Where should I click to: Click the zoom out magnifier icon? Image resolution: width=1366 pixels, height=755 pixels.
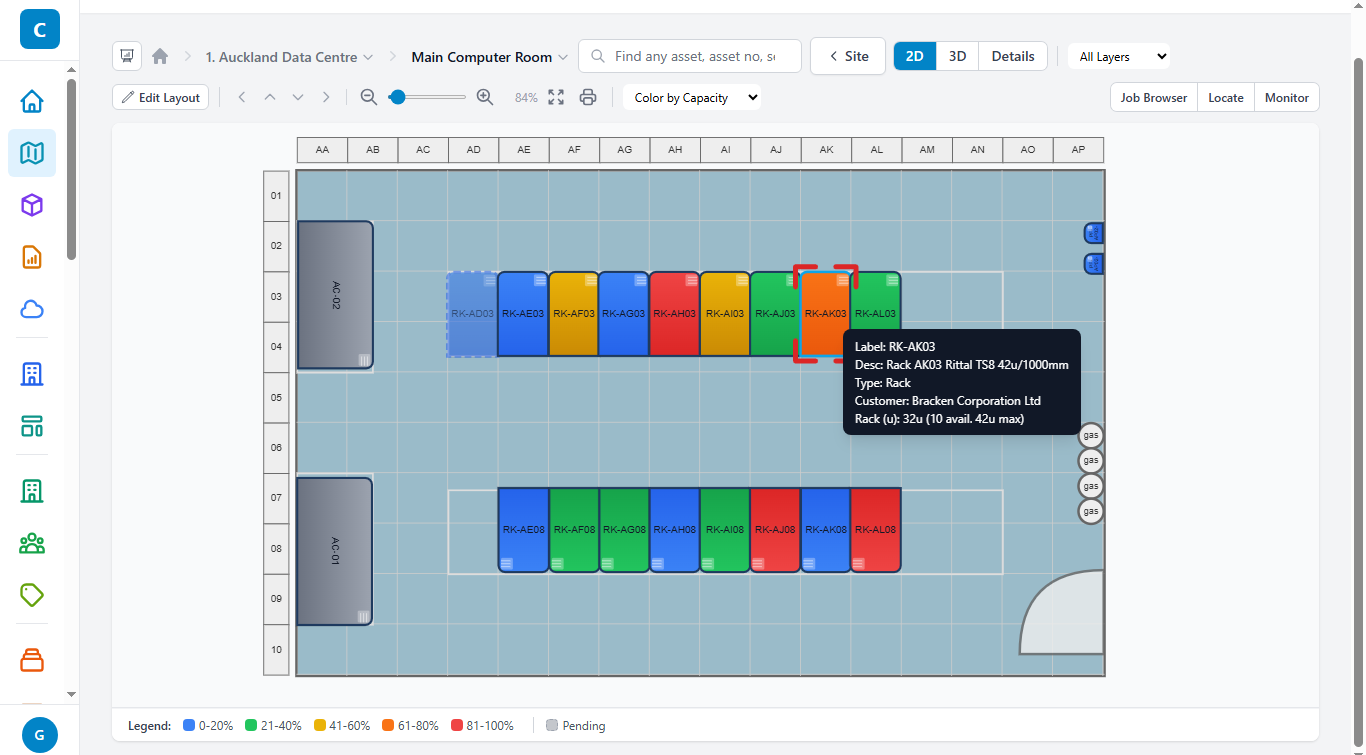[x=368, y=97]
